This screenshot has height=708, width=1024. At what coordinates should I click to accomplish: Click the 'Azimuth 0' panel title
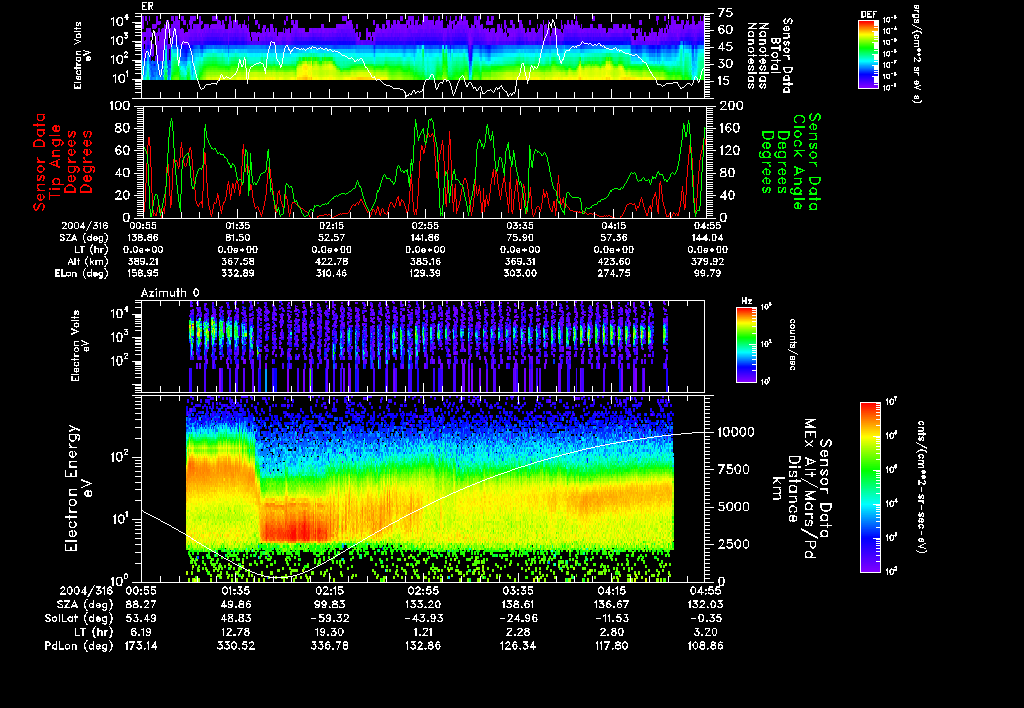pyautogui.click(x=170, y=293)
